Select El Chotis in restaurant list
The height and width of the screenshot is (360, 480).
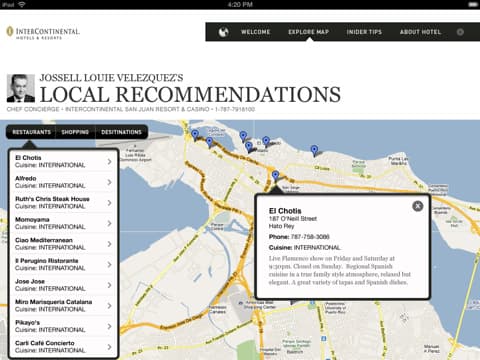pyautogui.click(x=63, y=161)
